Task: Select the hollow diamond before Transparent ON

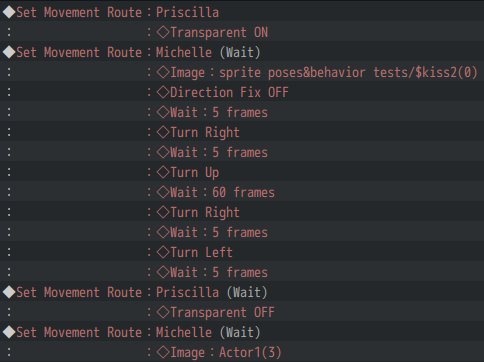Action: pyautogui.click(x=163, y=32)
